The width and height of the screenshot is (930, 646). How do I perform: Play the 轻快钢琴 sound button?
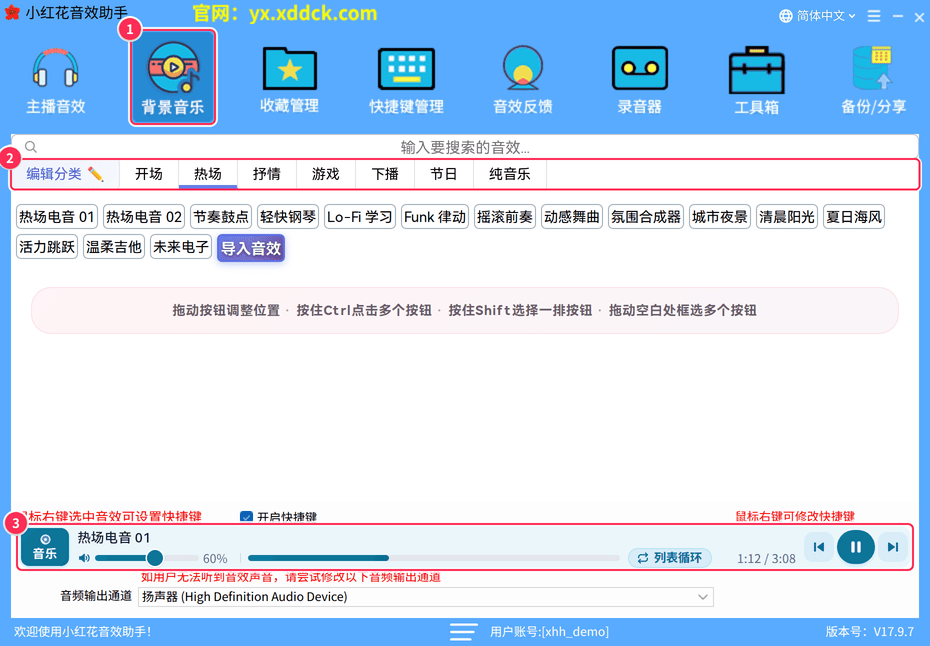pos(288,217)
